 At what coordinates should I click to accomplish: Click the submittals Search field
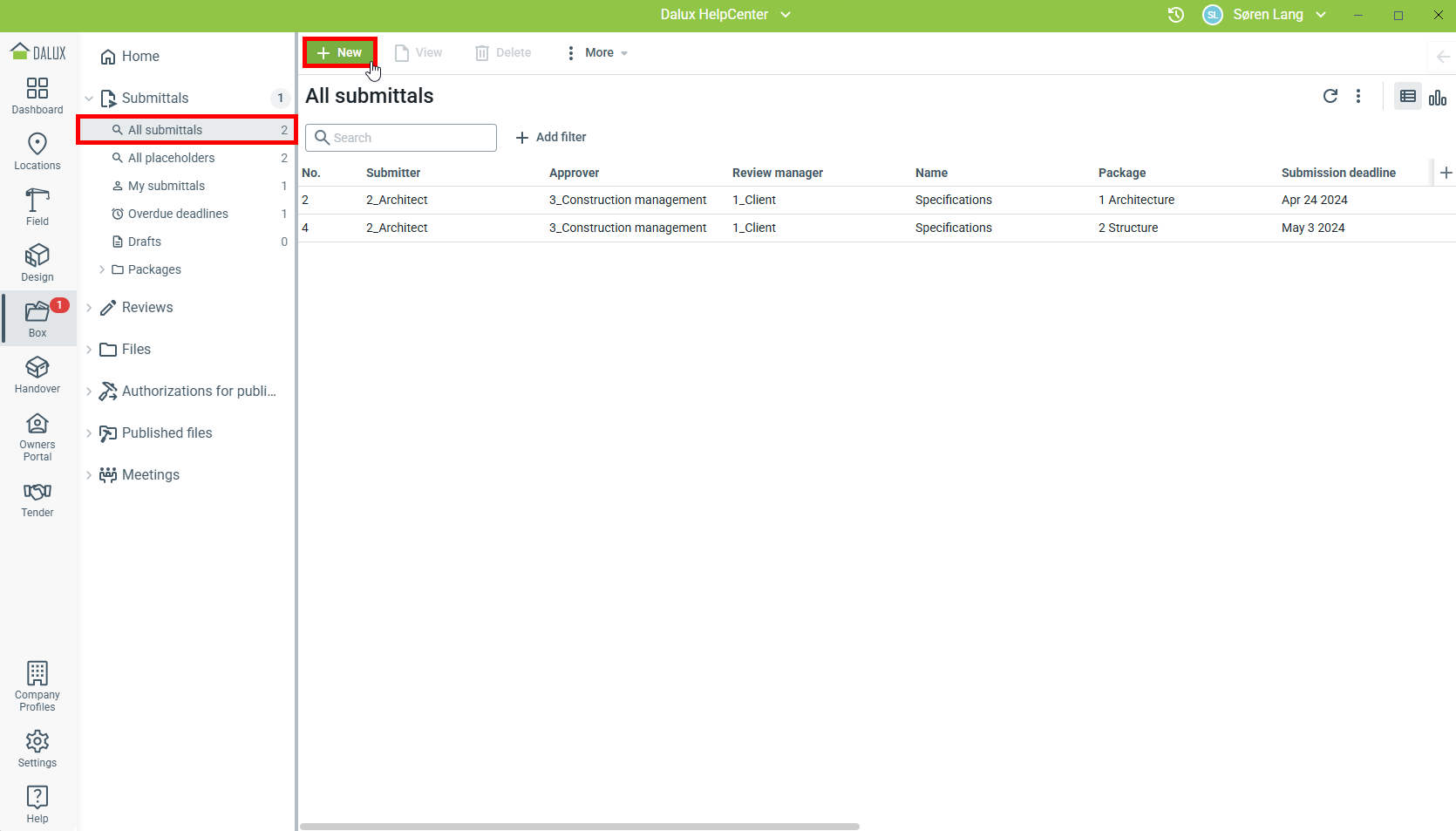click(401, 138)
